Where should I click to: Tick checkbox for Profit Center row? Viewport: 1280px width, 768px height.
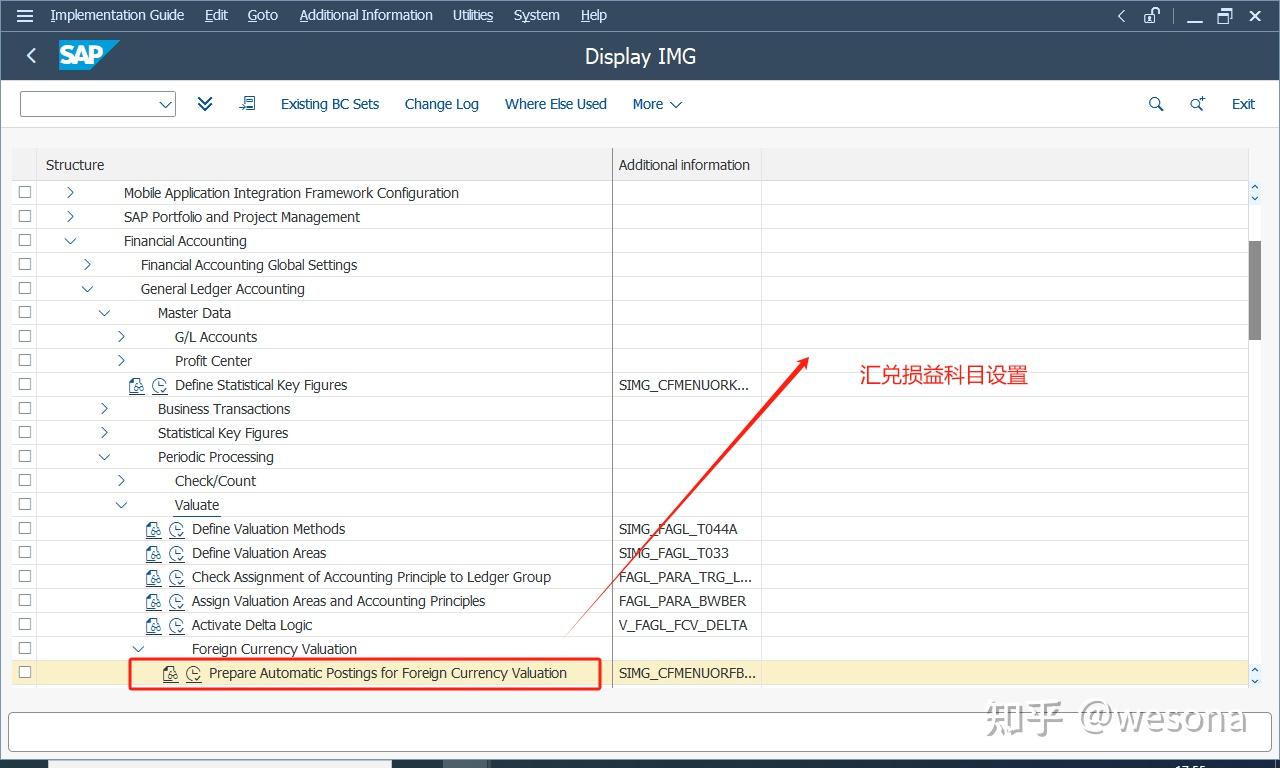(25, 360)
